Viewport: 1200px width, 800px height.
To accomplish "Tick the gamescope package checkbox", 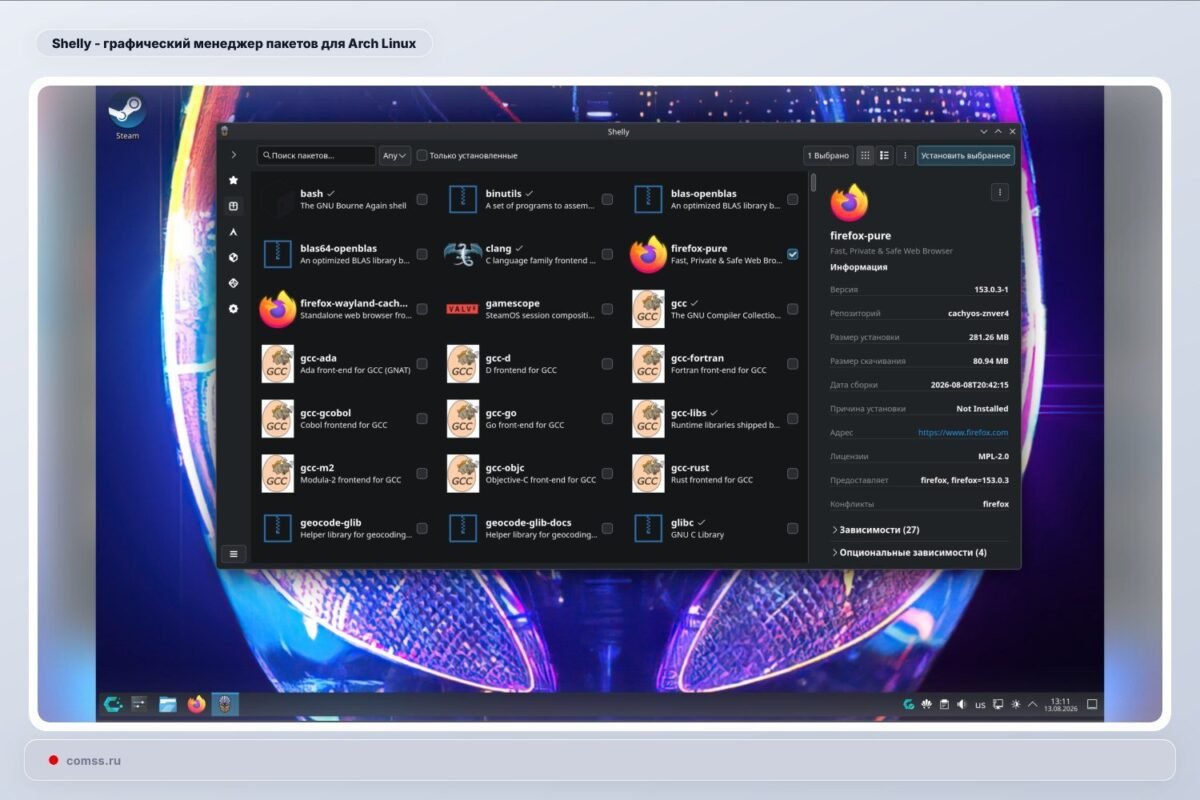I will tap(607, 309).
